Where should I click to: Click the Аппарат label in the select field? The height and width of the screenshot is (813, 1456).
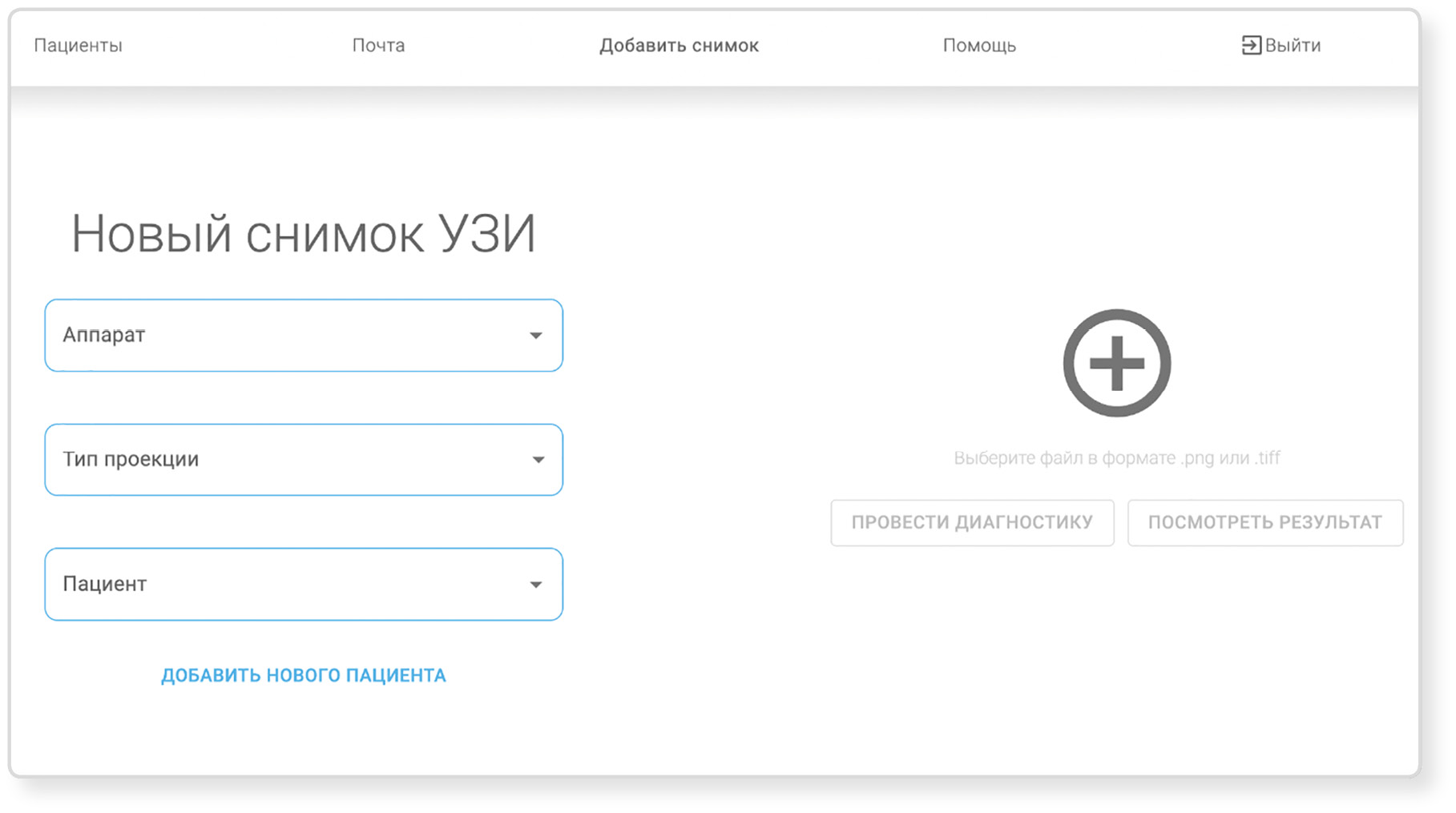pyautogui.click(x=104, y=335)
